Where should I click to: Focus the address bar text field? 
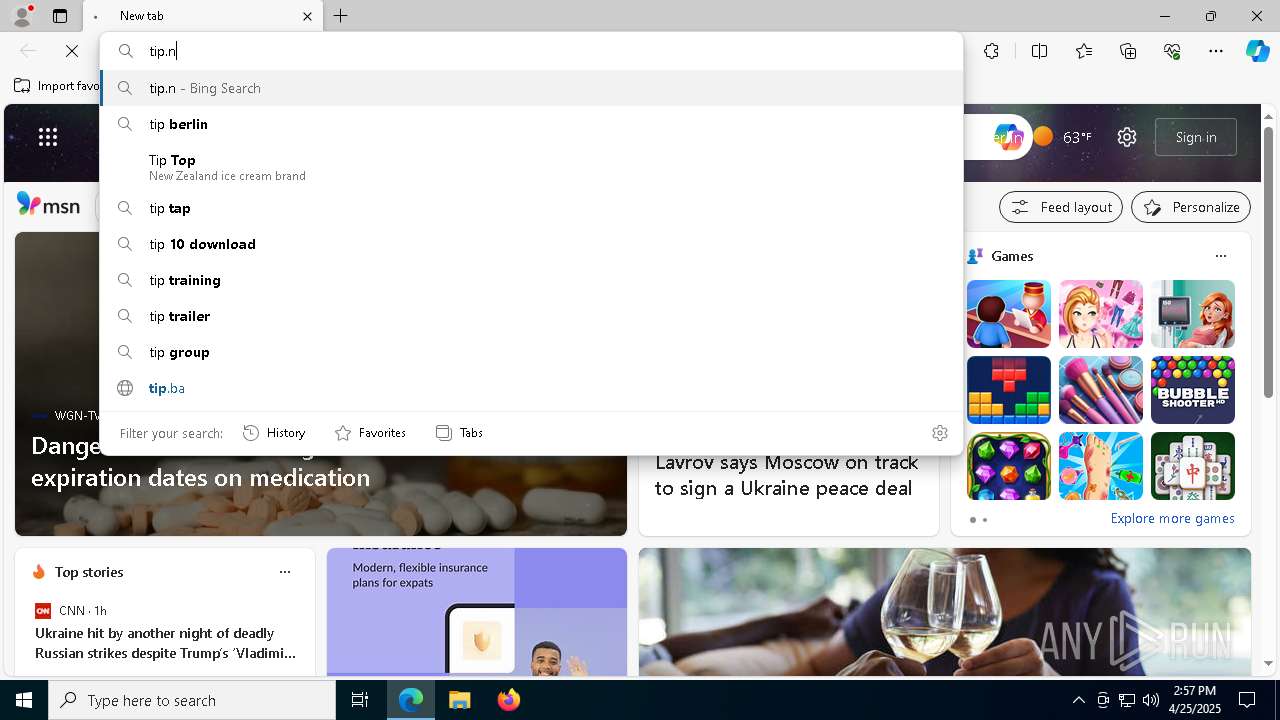[x=530, y=51]
